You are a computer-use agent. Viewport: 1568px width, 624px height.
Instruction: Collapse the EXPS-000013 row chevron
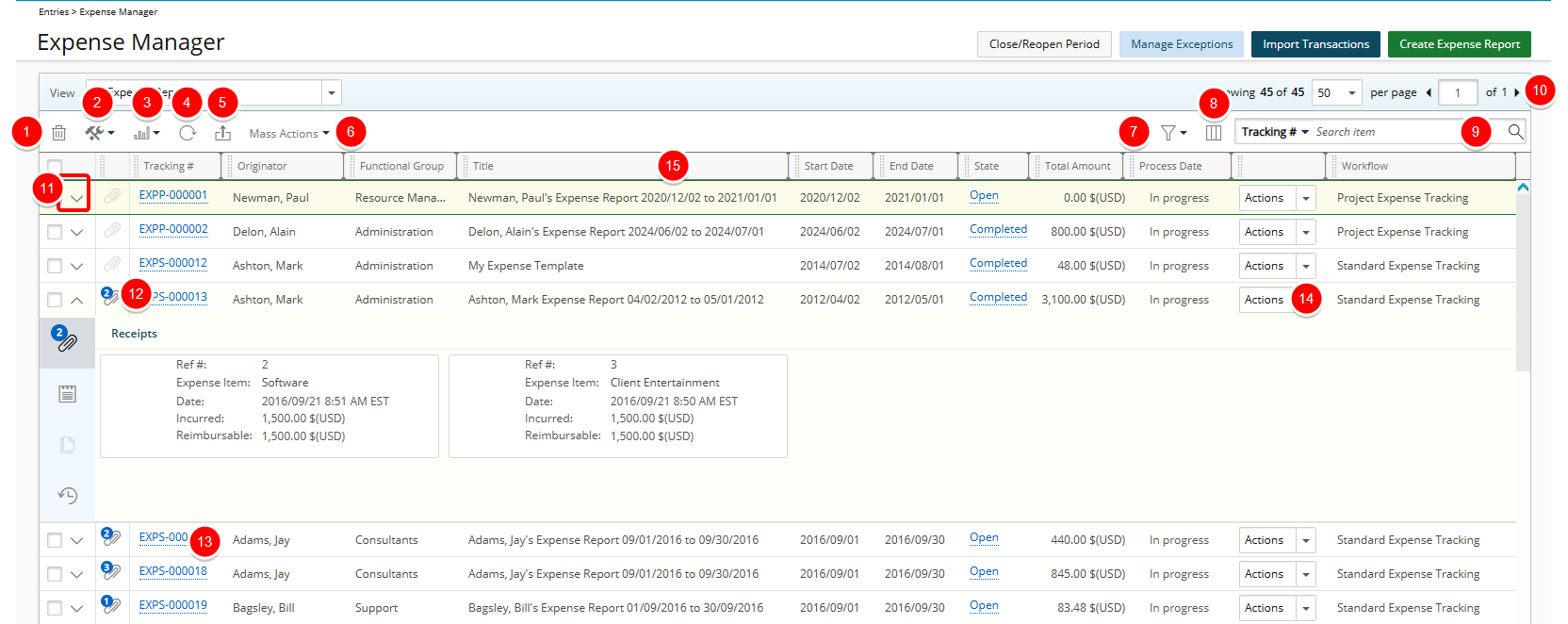click(76, 300)
